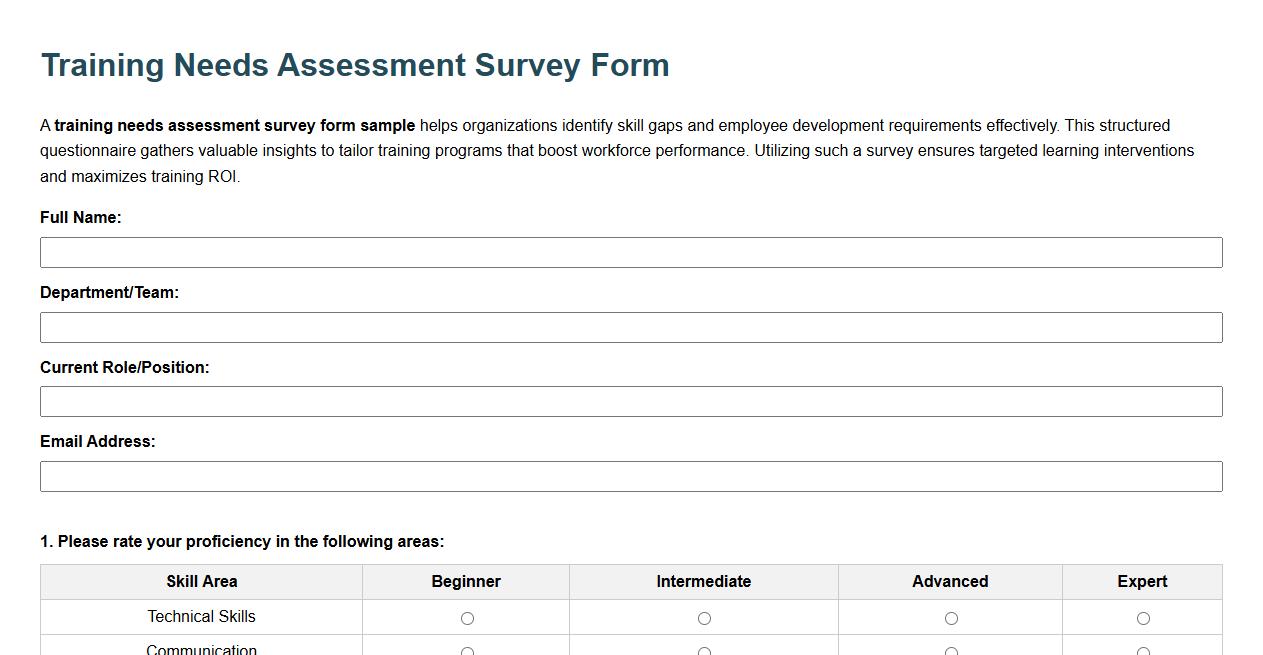1263x655 pixels.
Task: Click the Training Needs Assessment Survey title
Action: point(354,64)
